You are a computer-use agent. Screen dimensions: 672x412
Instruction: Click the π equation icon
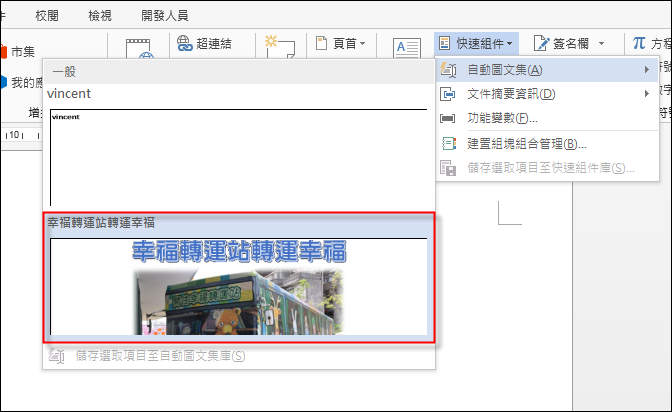639,43
